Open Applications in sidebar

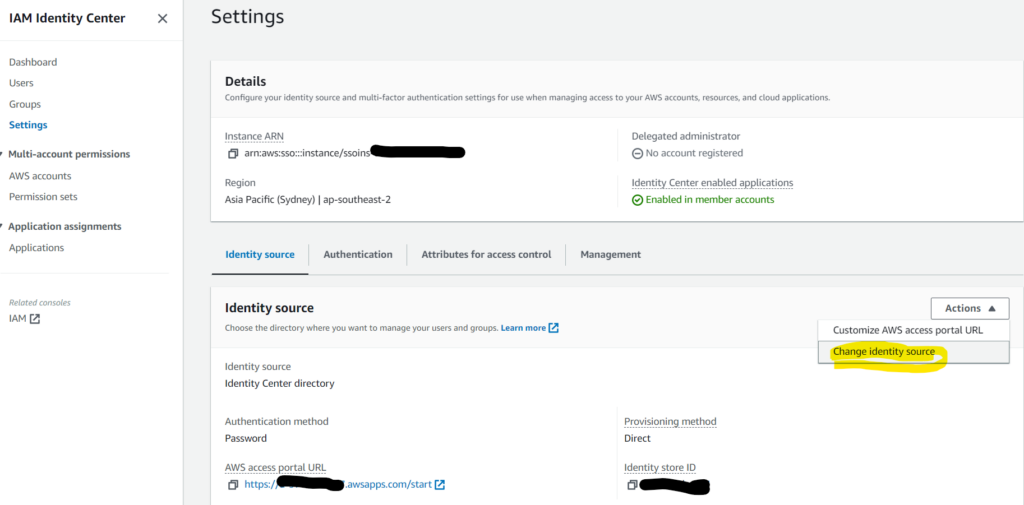(x=37, y=248)
